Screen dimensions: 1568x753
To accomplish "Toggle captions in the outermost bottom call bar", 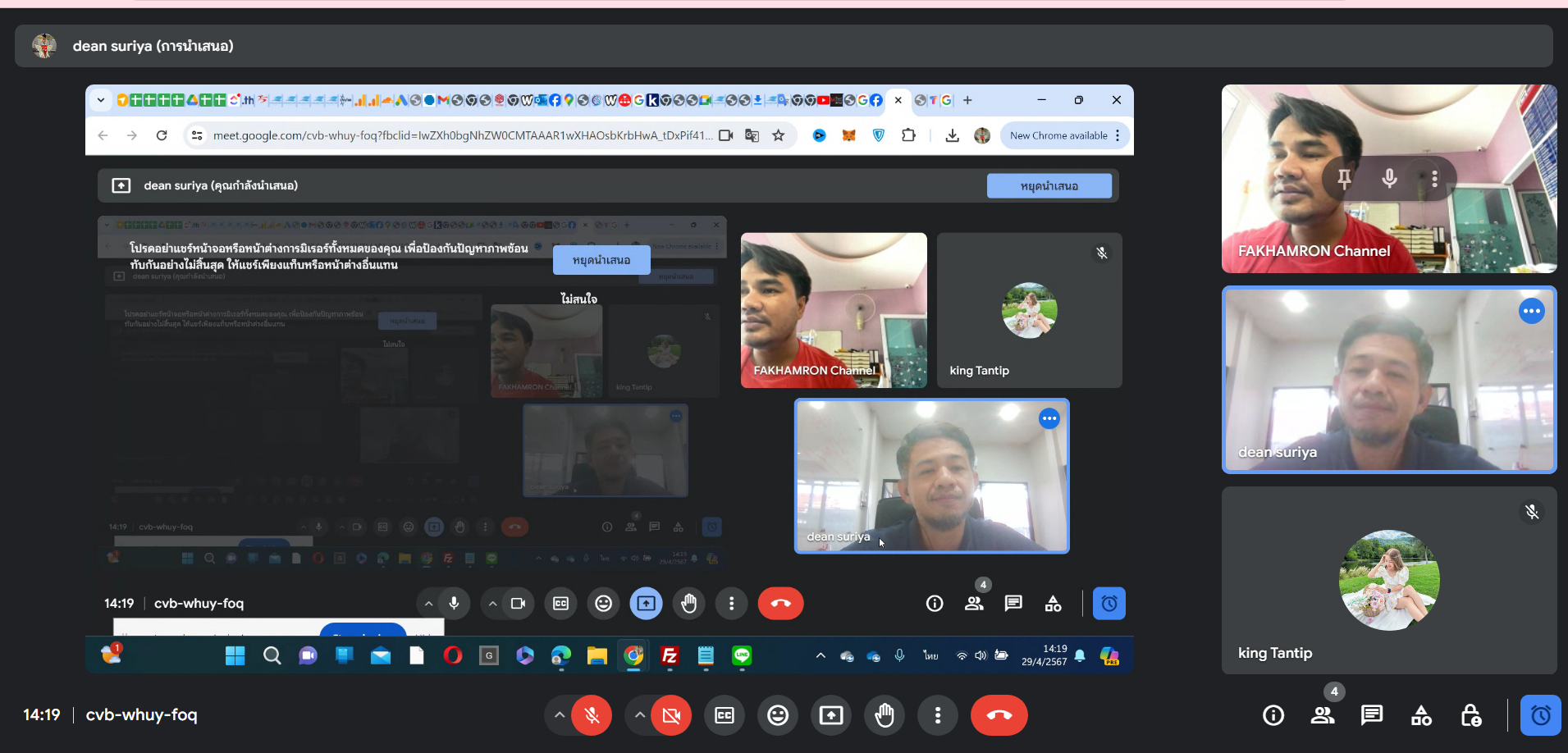I will (725, 715).
